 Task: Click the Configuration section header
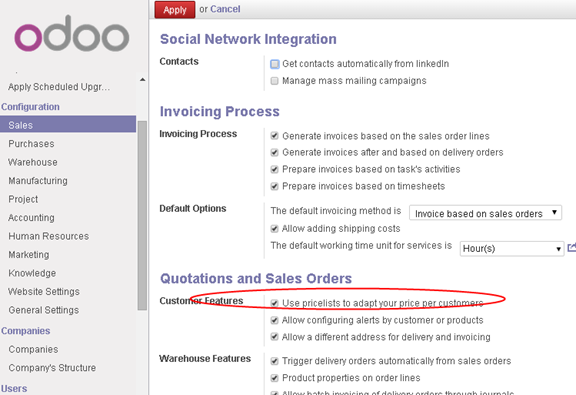click(x=30, y=107)
